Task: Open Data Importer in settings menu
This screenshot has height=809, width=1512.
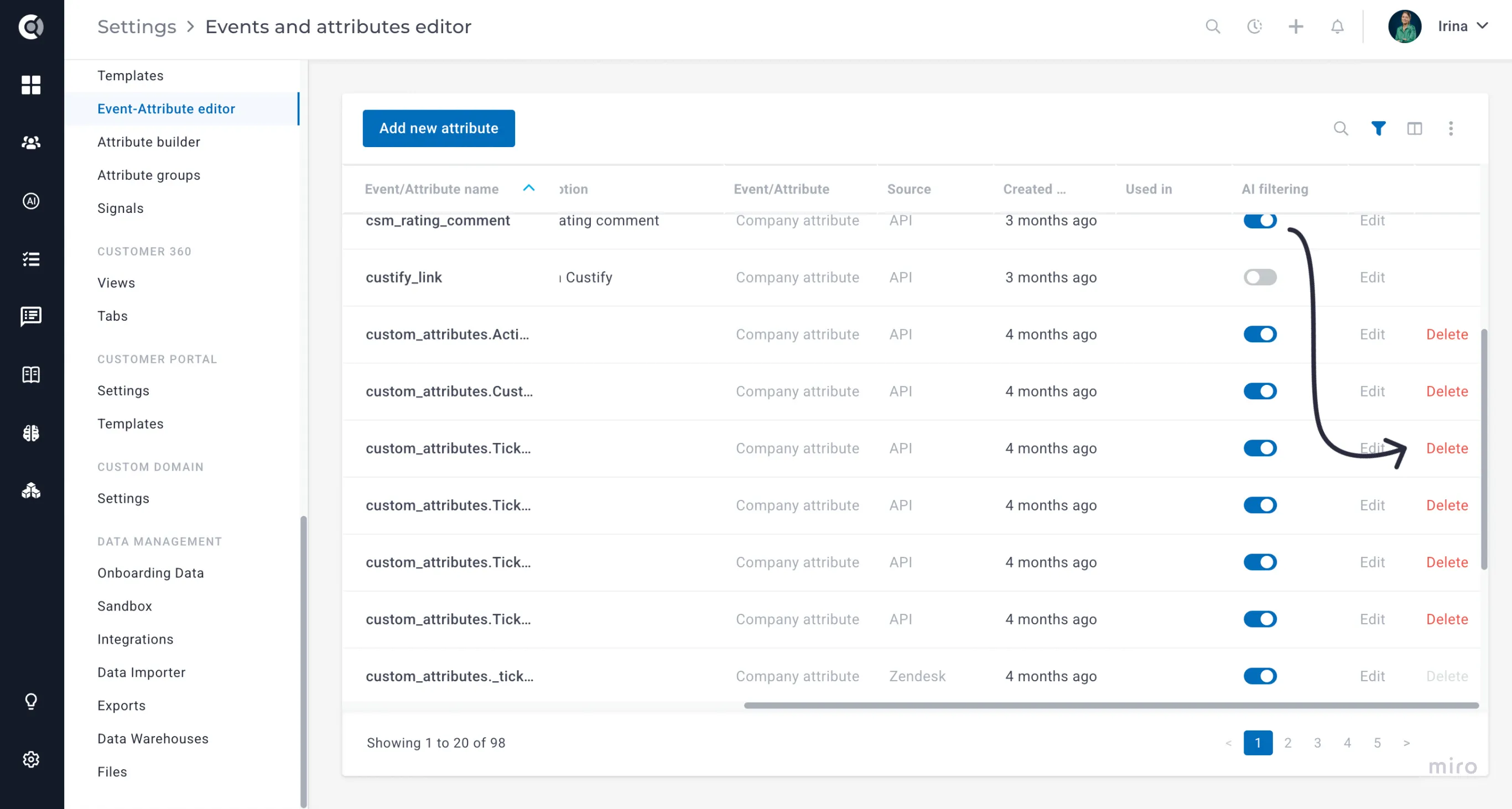Action: [142, 672]
